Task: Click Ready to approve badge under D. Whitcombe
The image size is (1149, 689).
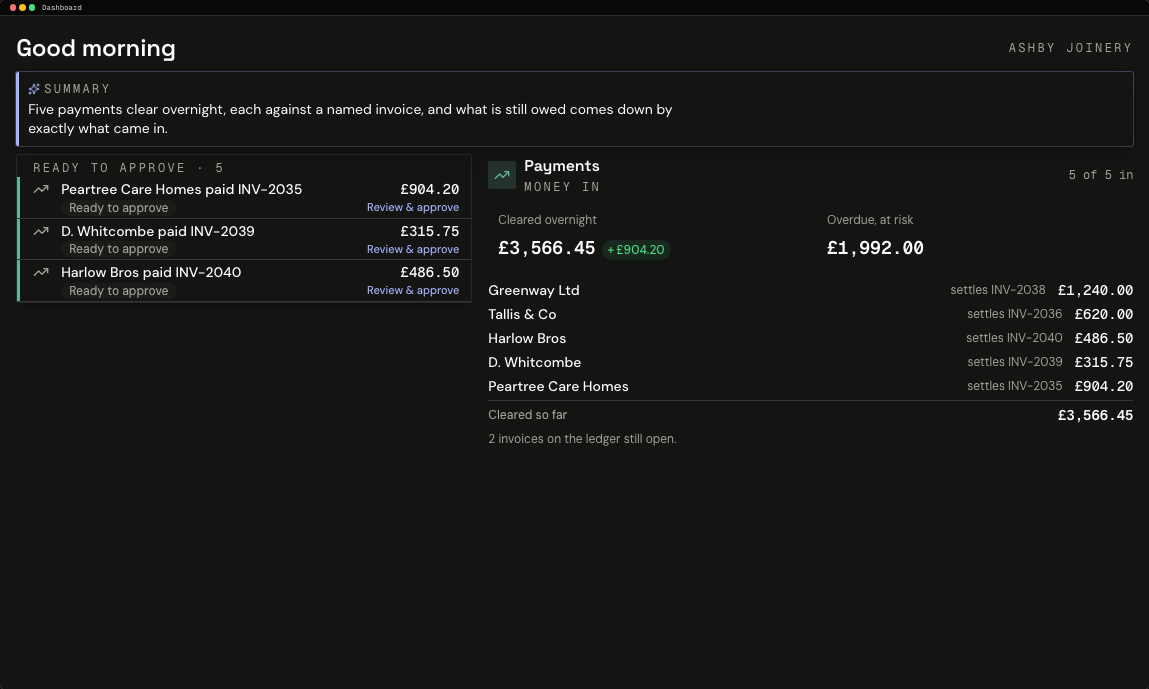Action: [x=119, y=249]
